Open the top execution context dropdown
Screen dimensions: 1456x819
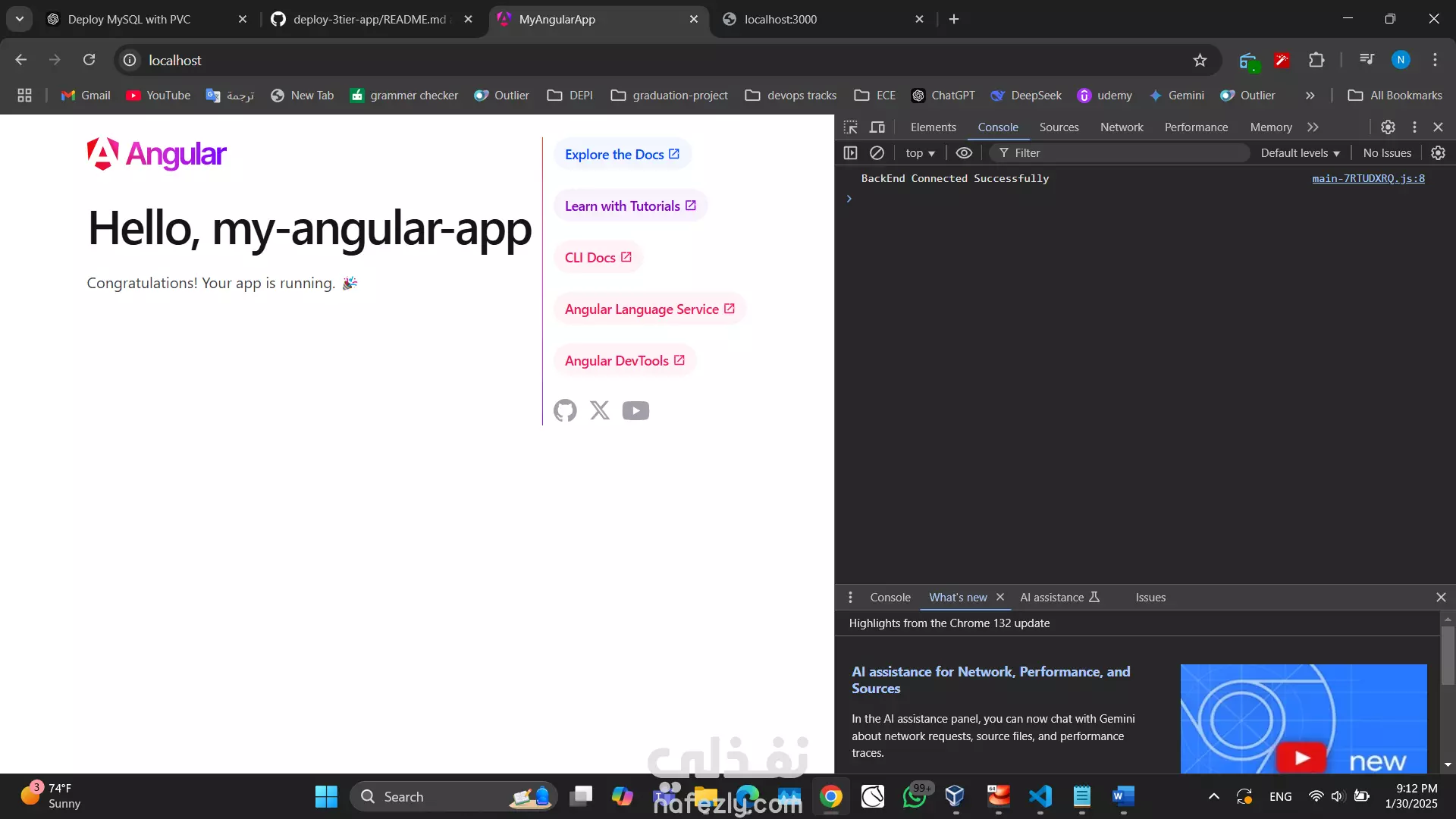tap(920, 153)
